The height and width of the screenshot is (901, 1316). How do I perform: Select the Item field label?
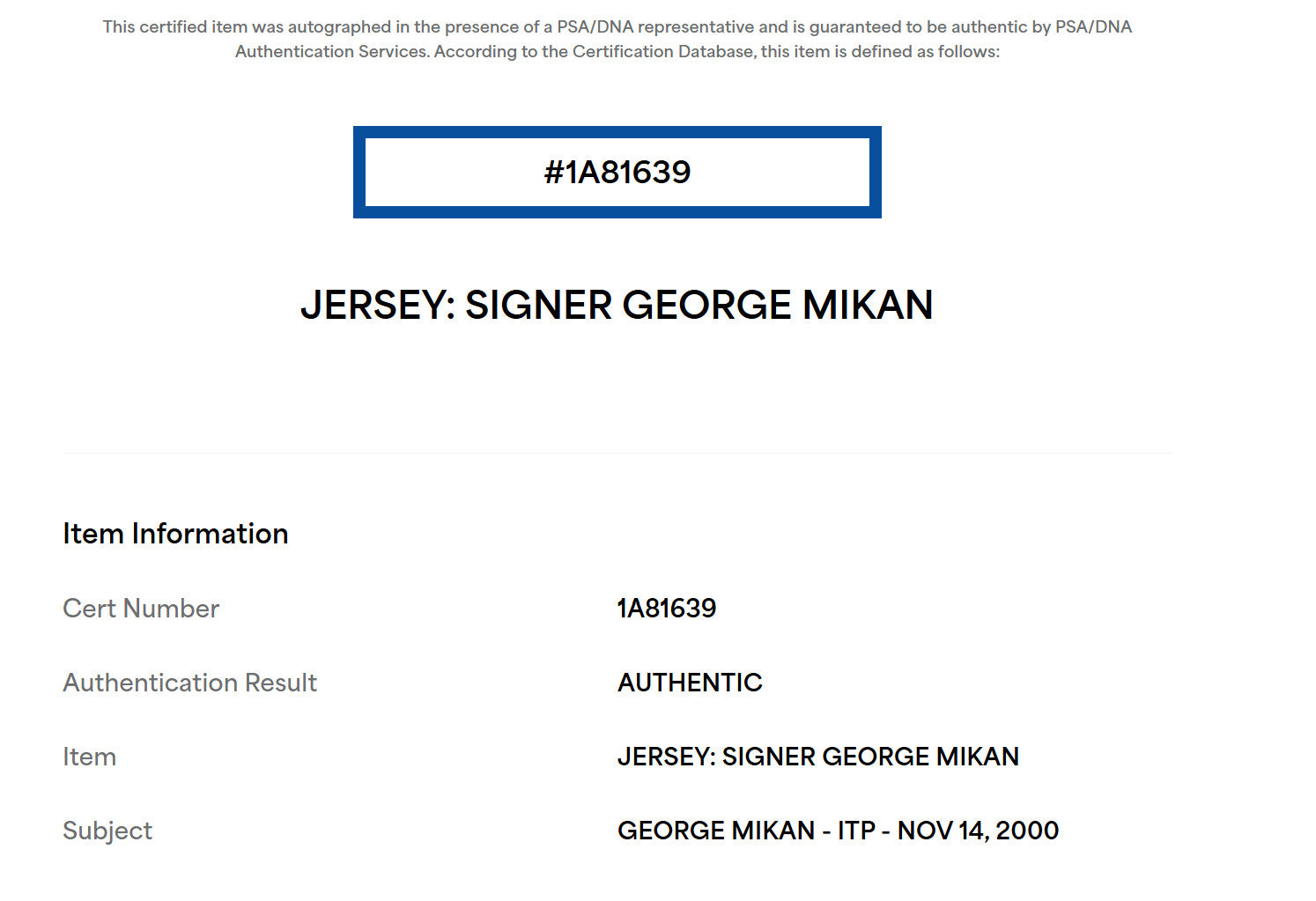89,757
